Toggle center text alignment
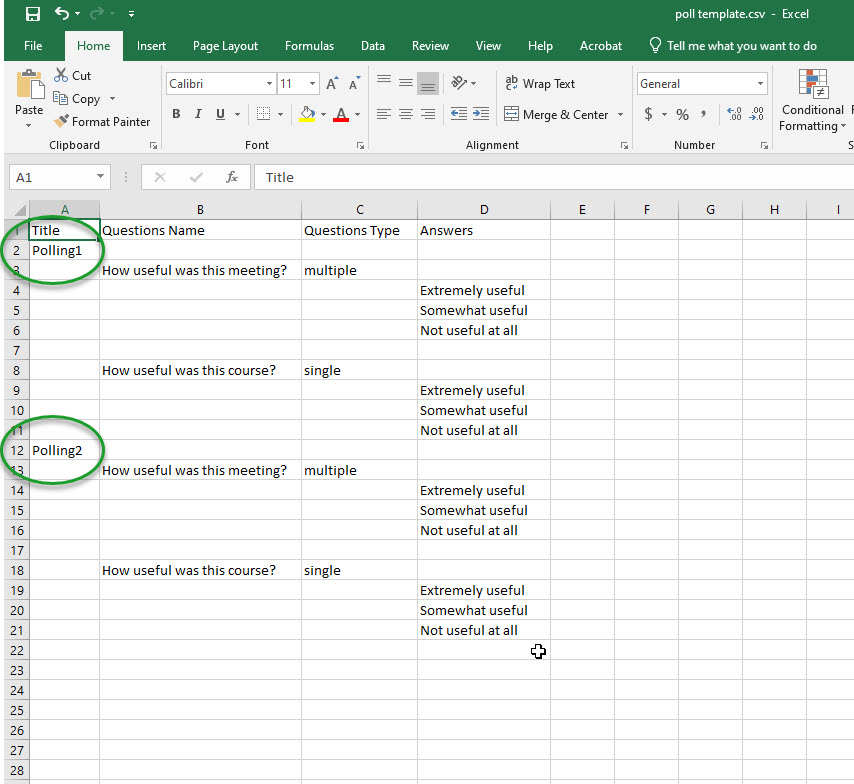Image resolution: width=854 pixels, height=784 pixels. coord(404,114)
